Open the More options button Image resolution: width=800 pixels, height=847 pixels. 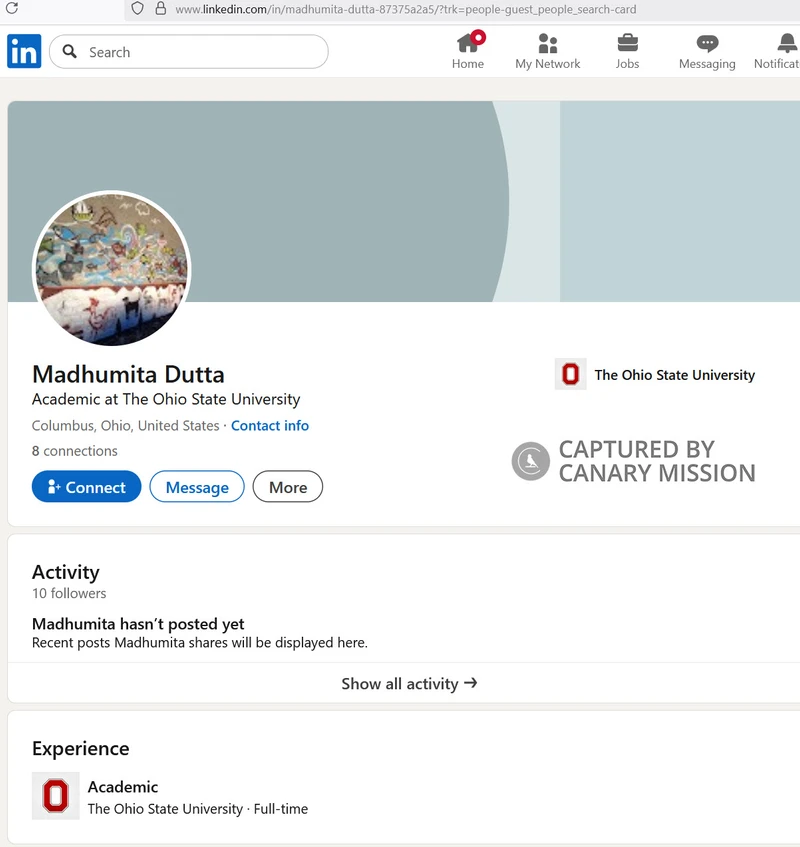pyautogui.click(x=287, y=487)
